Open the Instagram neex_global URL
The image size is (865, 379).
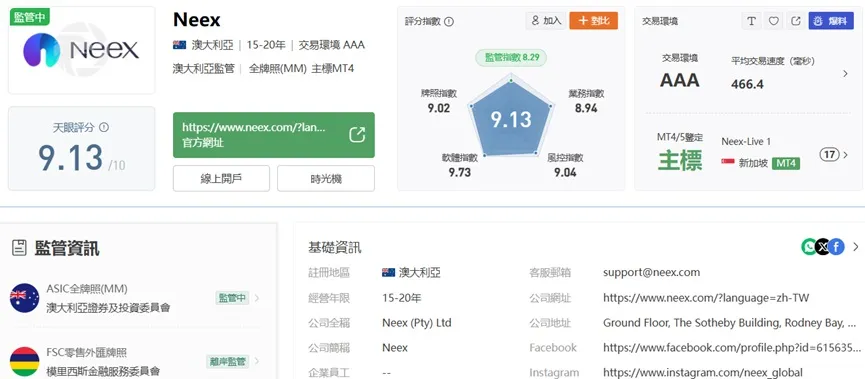coord(703,373)
